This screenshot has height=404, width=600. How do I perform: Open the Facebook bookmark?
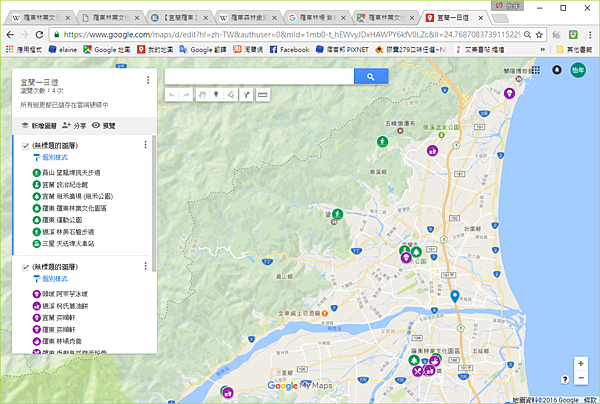[x=289, y=49]
